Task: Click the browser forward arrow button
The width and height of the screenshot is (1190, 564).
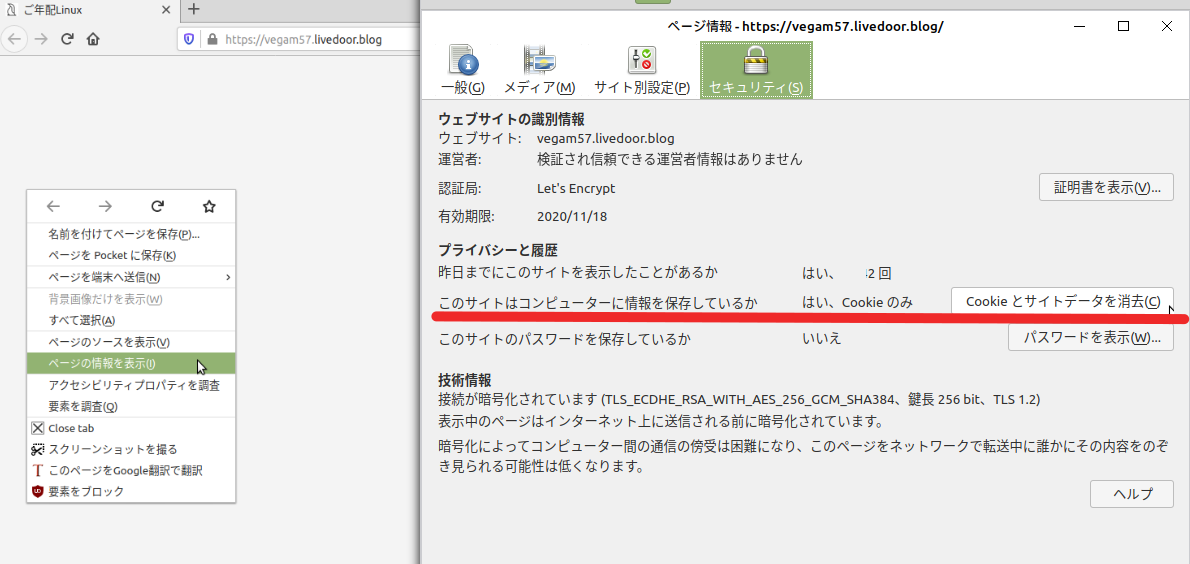Action: point(41,39)
